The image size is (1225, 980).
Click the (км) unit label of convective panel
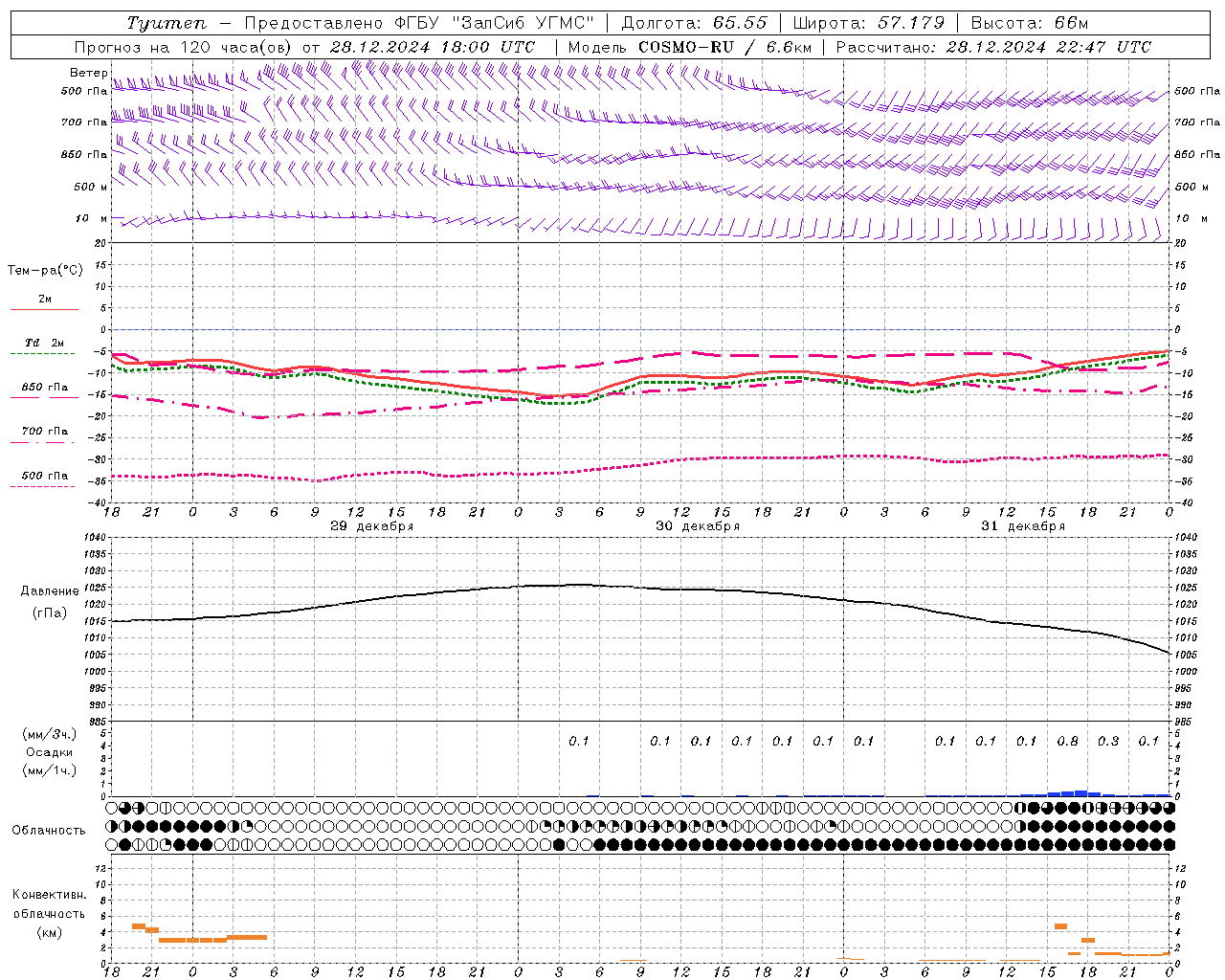tap(50, 932)
